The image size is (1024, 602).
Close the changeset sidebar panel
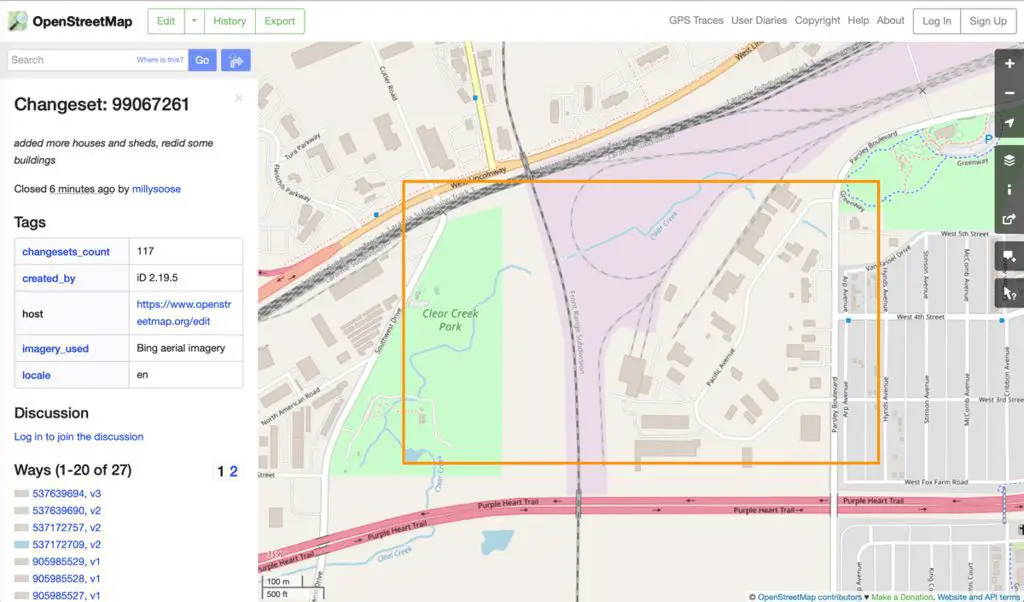point(238,98)
